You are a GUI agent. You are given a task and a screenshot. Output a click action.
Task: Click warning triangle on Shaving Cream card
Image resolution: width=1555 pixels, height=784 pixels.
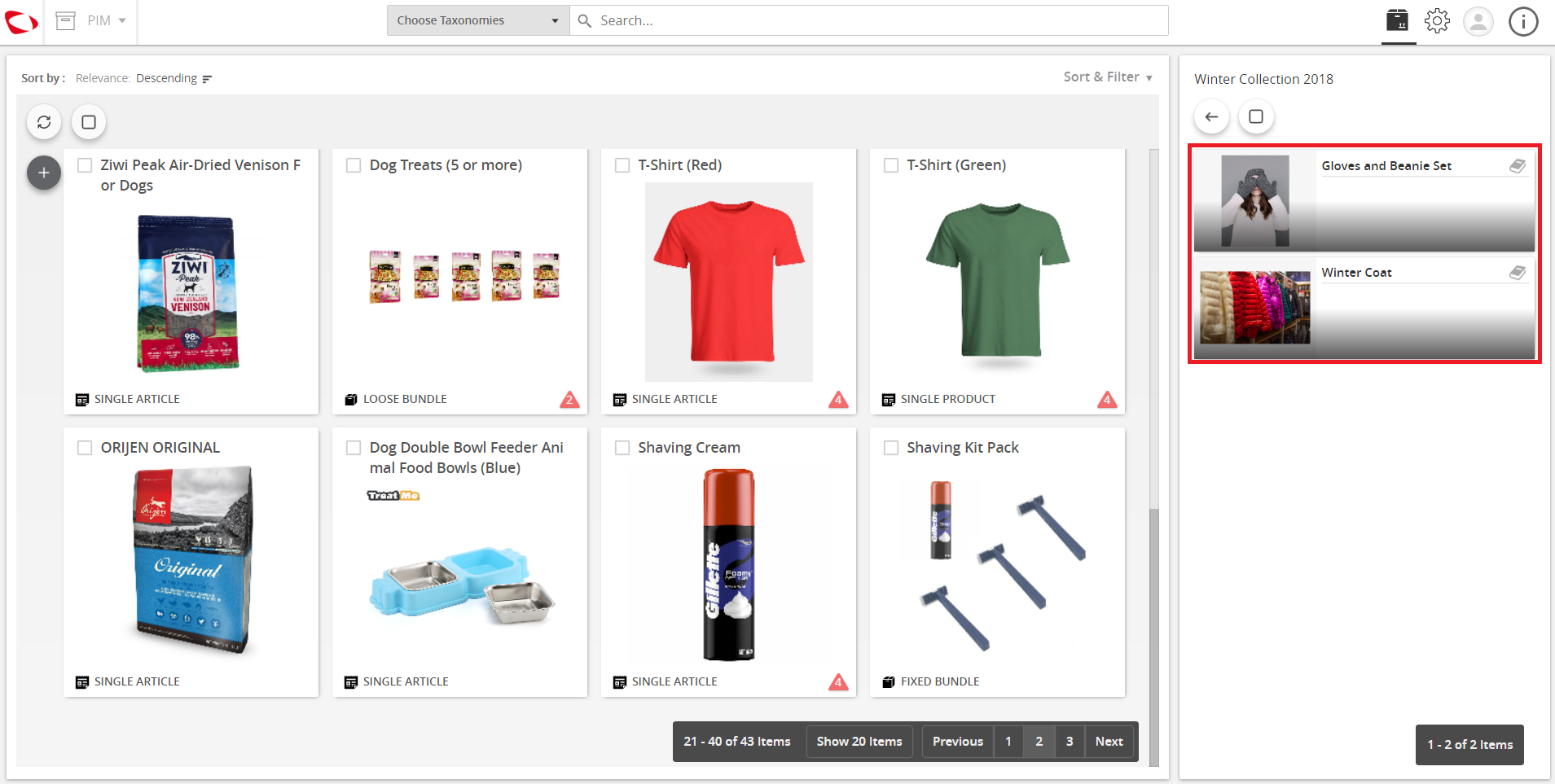[x=838, y=681]
